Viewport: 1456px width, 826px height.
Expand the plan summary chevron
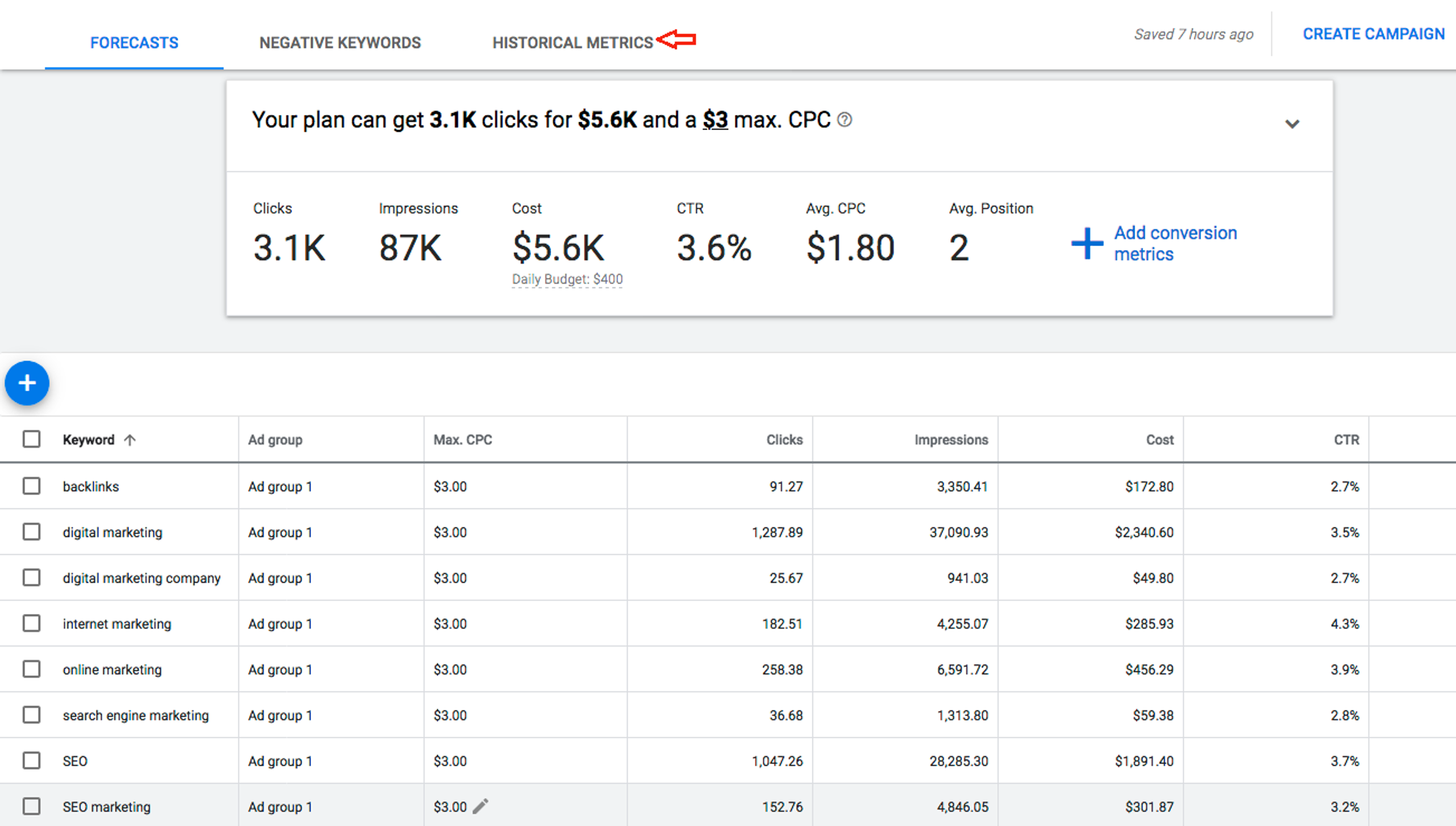point(1292,124)
